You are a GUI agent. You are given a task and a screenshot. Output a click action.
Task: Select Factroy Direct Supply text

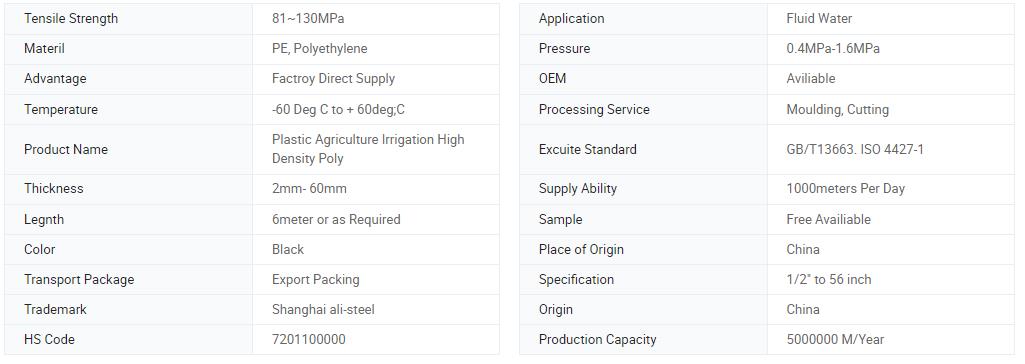[x=333, y=78]
